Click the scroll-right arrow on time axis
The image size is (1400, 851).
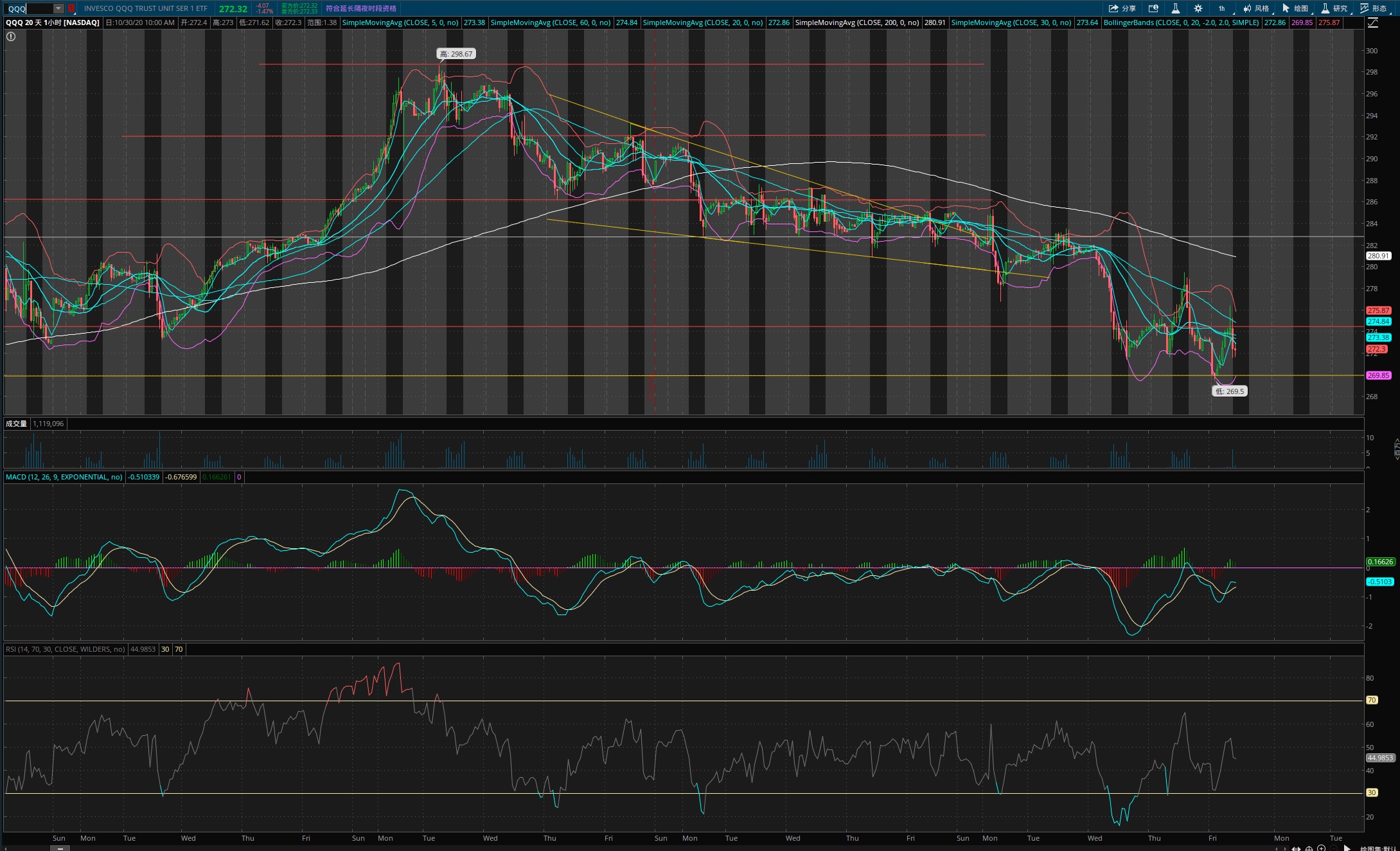(1285, 848)
